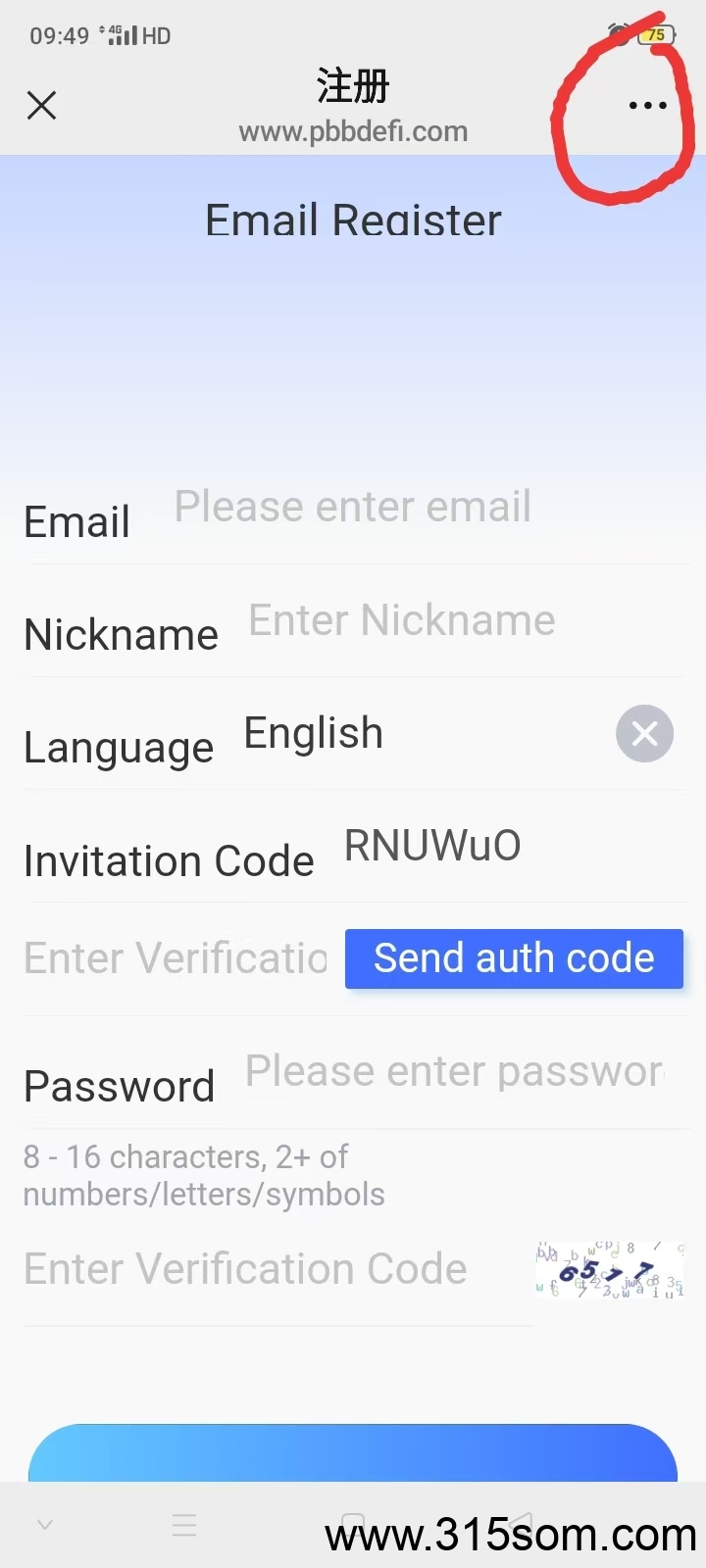
Task: Tap the down chevron in the navigation bar
Action: pos(44,1525)
